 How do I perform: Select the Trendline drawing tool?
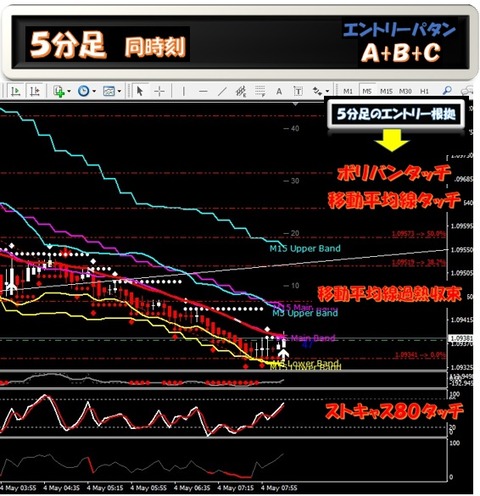click(222, 91)
